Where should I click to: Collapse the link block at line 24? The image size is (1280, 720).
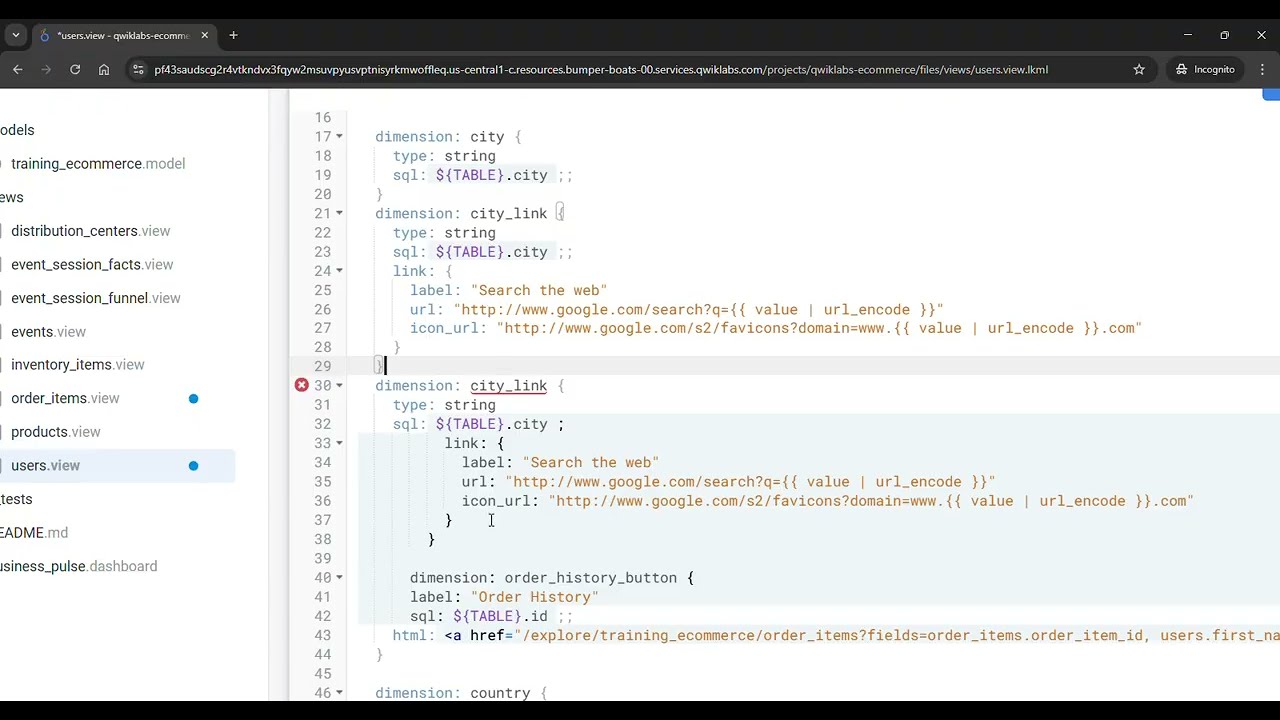(339, 271)
